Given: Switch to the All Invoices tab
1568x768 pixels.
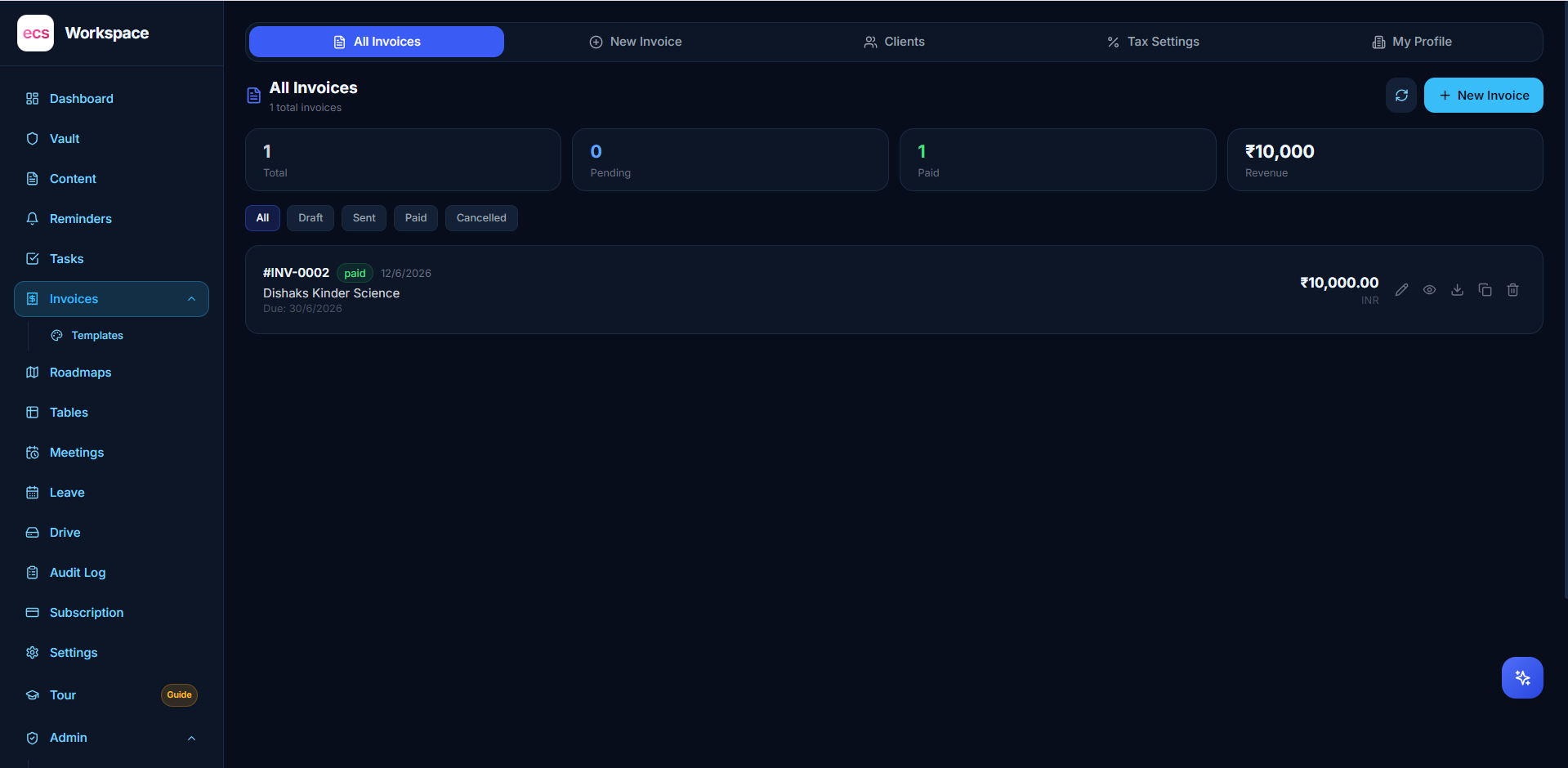Looking at the screenshot, I should pos(377,42).
